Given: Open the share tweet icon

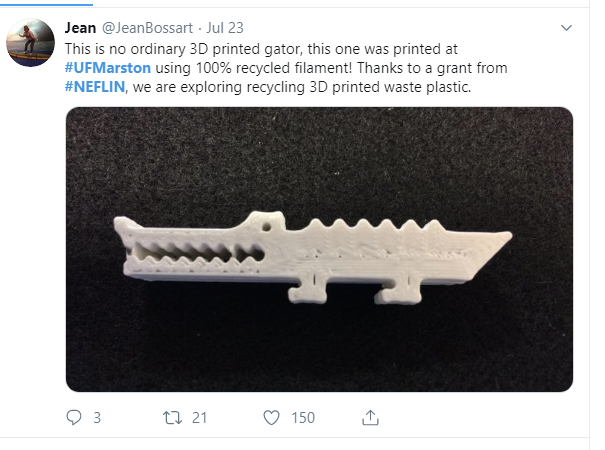Looking at the screenshot, I should [370, 417].
